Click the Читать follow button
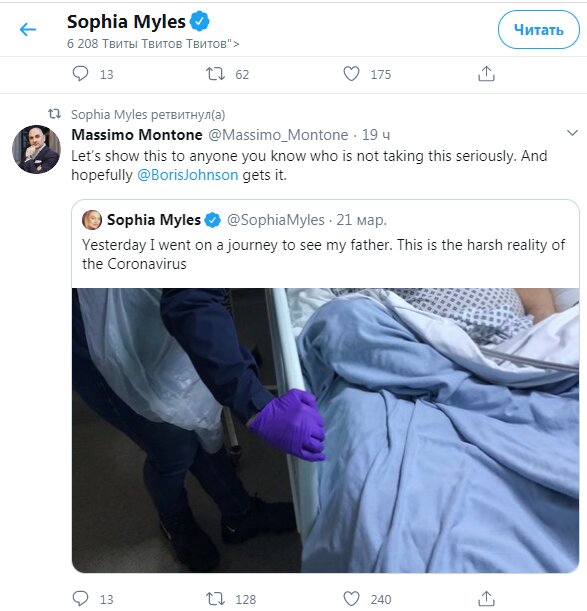The image size is (587, 611). point(538,30)
